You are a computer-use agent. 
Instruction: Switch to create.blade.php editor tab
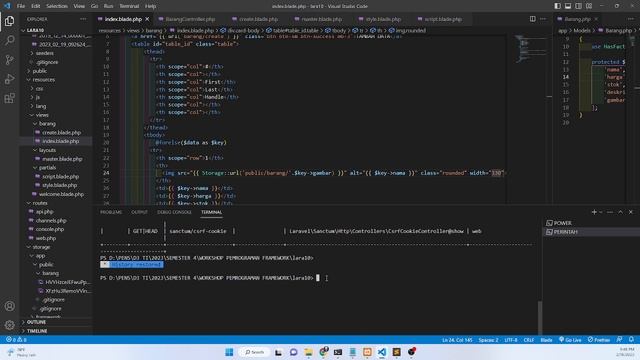point(258,19)
